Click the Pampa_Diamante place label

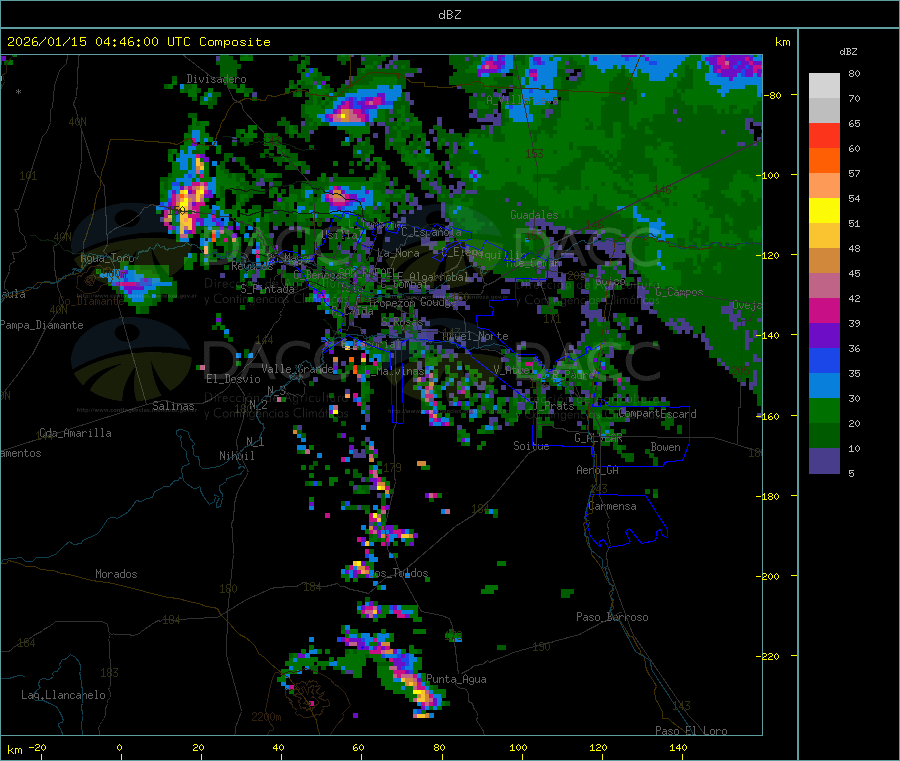41,325
